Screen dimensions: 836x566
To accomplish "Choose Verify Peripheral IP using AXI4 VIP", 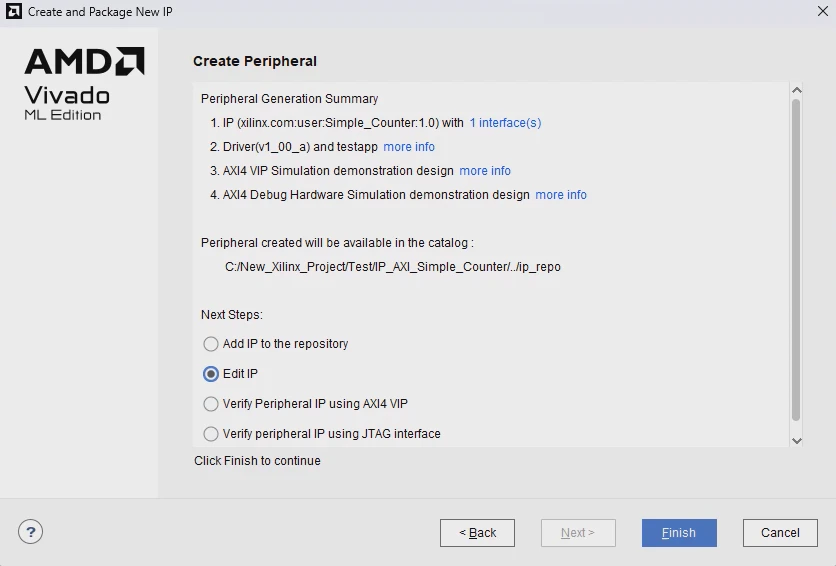I will (x=211, y=404).
